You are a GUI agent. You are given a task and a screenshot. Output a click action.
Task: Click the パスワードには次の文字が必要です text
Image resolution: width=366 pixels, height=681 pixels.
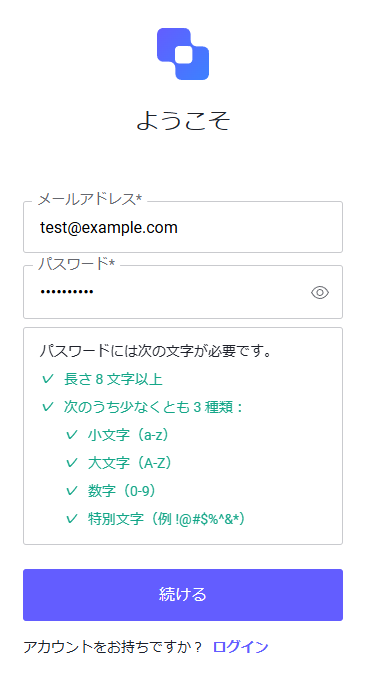[155, 350]
